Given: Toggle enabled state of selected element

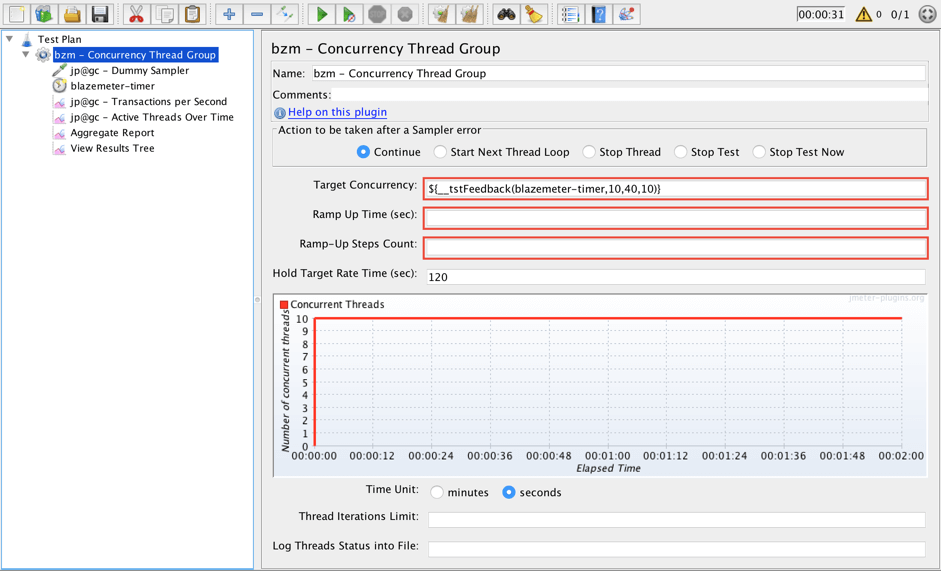Looking at the screenshot, I should [x=284, y=14].
